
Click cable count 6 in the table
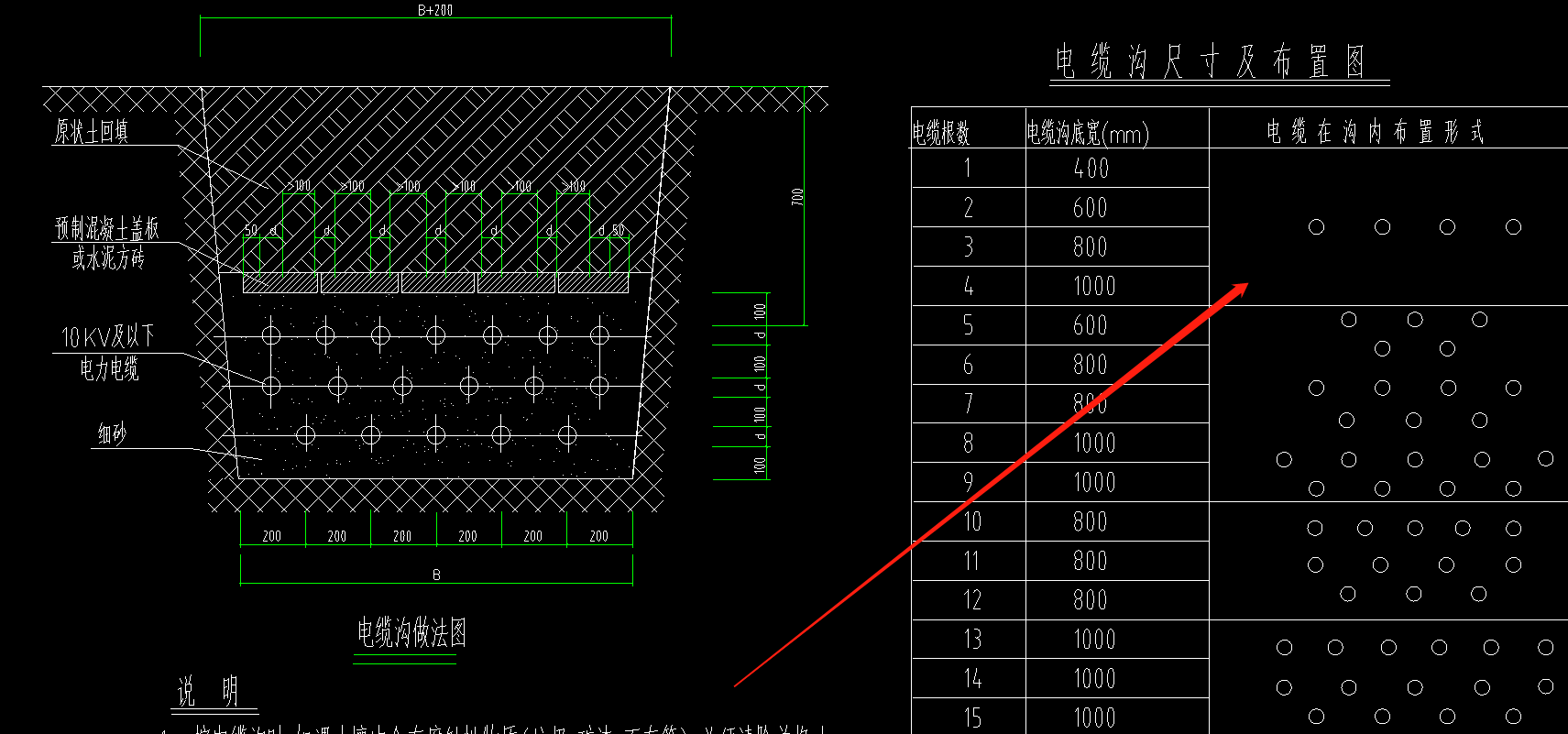(x=968, y=365)
